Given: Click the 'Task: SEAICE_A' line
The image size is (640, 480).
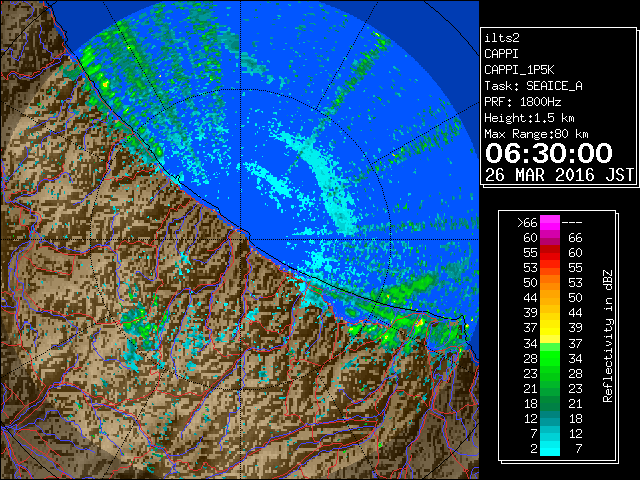Looking at the screenshot, I should [x=533, y=86].
